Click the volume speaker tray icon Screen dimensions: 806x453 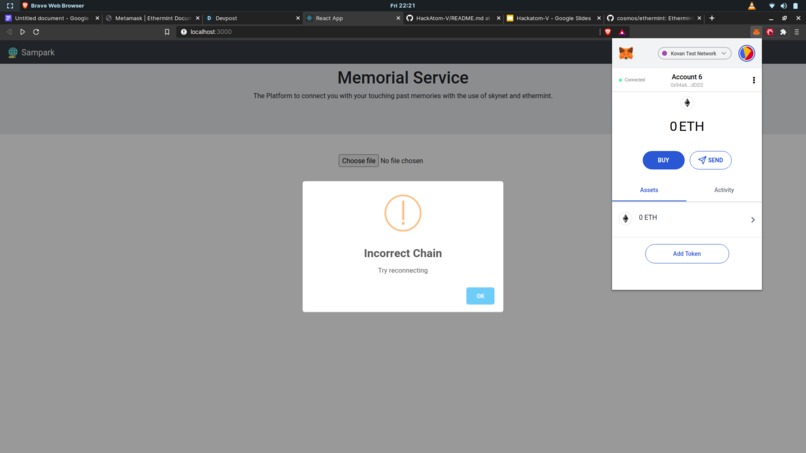[x=783, y=6]
